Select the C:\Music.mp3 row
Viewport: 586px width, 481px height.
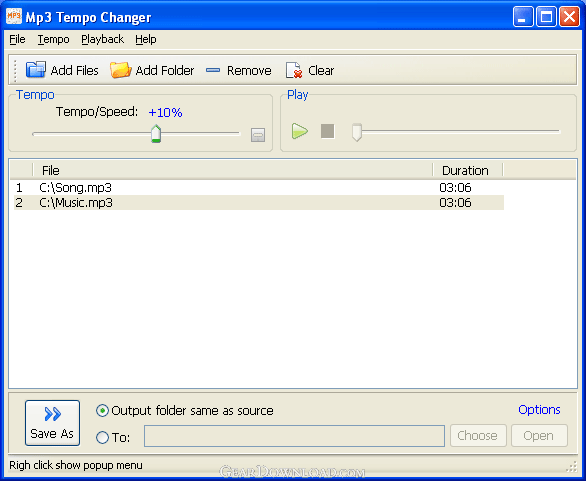pyautogui.click(x=259, y=202)
